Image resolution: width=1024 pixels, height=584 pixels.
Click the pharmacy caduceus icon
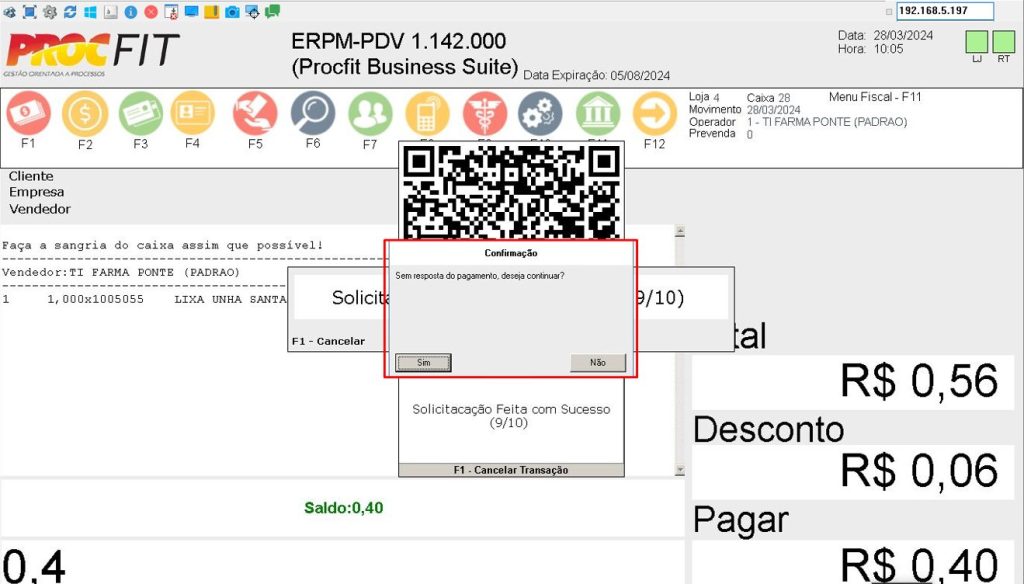(x=485, y=114)
